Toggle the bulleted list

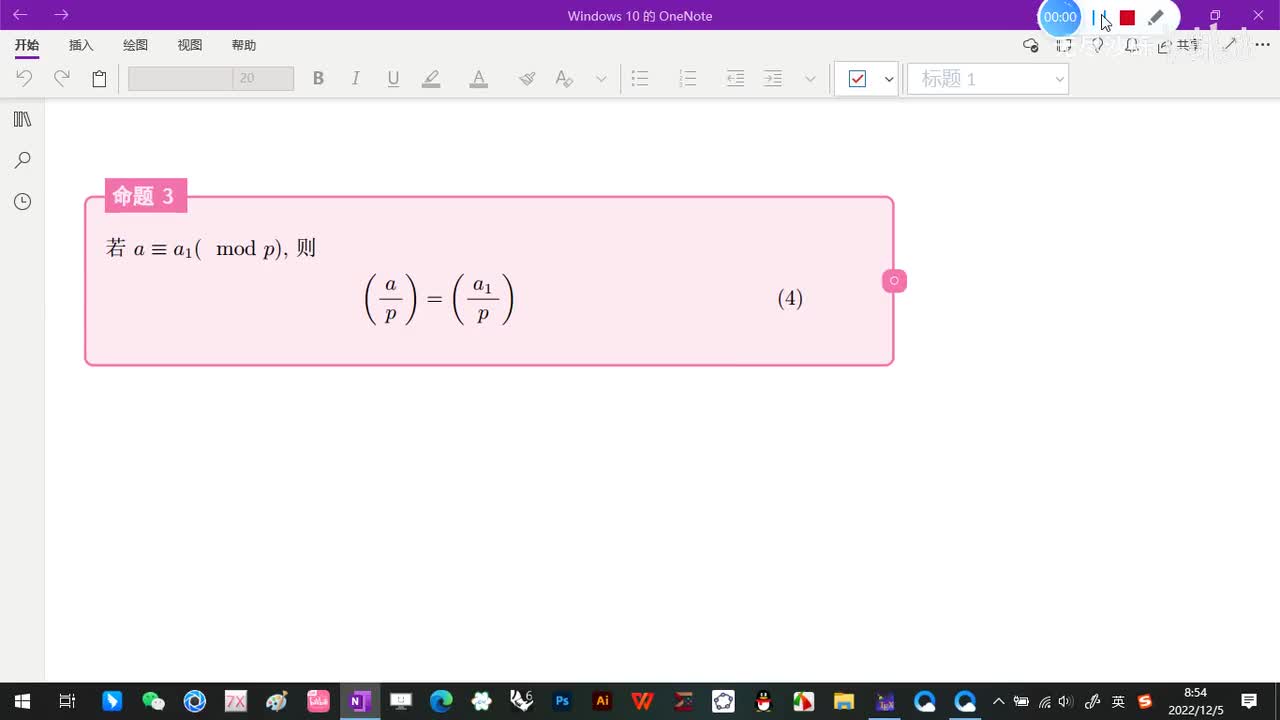(x=640, y=79)
